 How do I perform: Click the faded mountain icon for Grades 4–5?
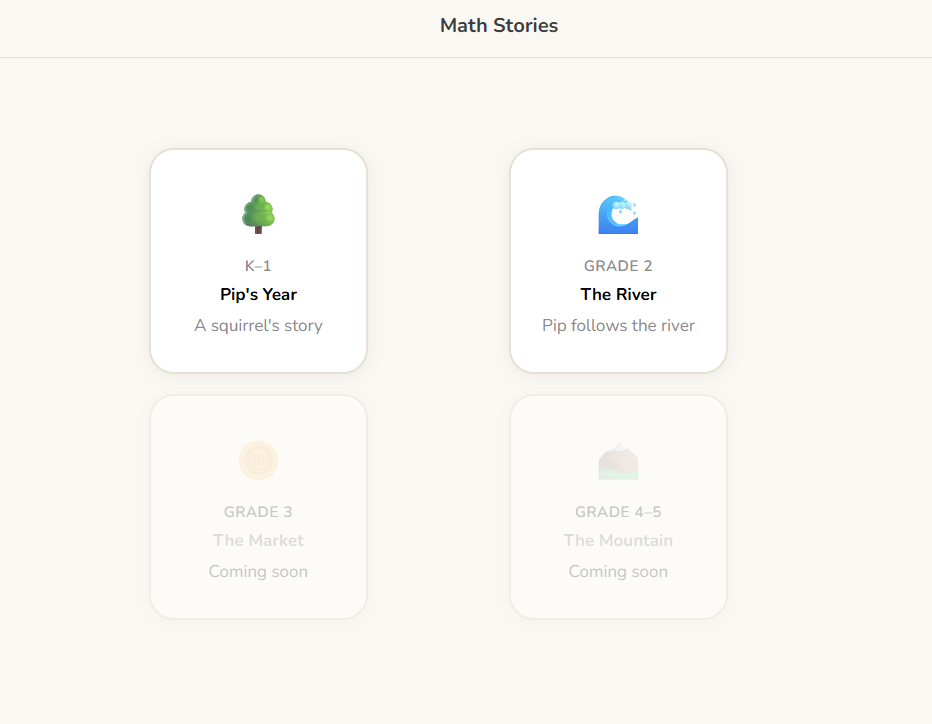point(618,460)
